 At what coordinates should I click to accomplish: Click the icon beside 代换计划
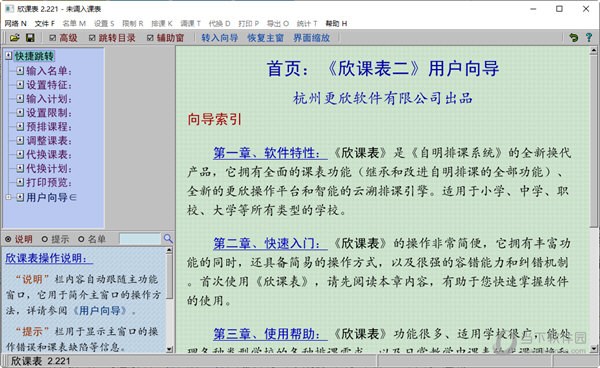(20, 168)
